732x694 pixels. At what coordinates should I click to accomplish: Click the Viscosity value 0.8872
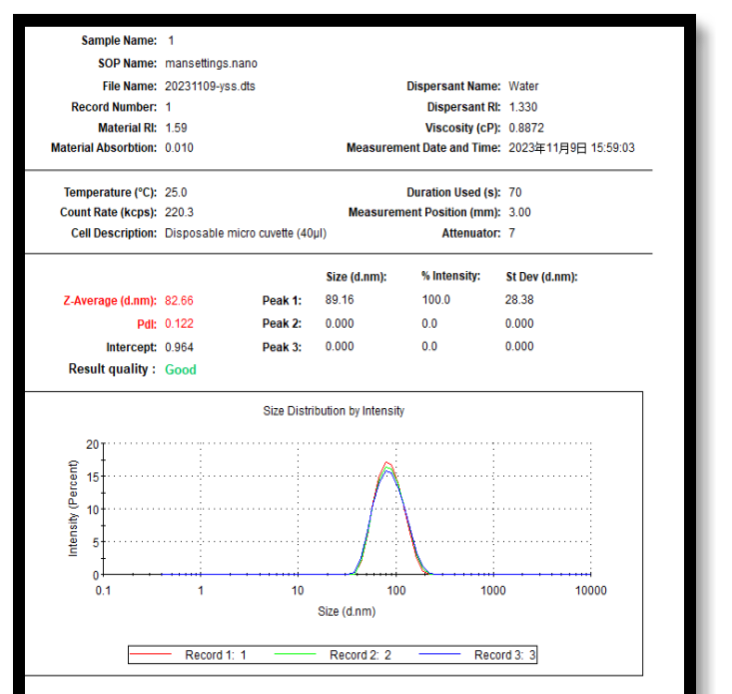527,127
